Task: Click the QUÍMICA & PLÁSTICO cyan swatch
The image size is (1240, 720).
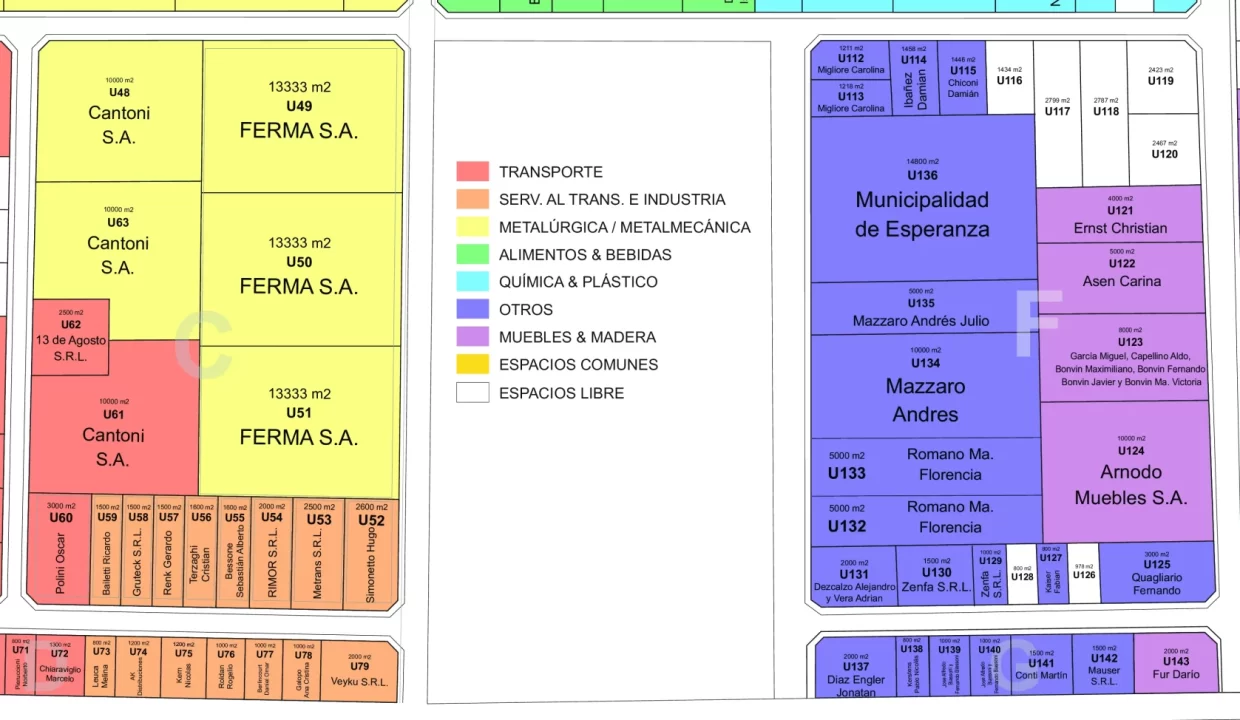Action: pyautogui.click(x=472, y=281)
